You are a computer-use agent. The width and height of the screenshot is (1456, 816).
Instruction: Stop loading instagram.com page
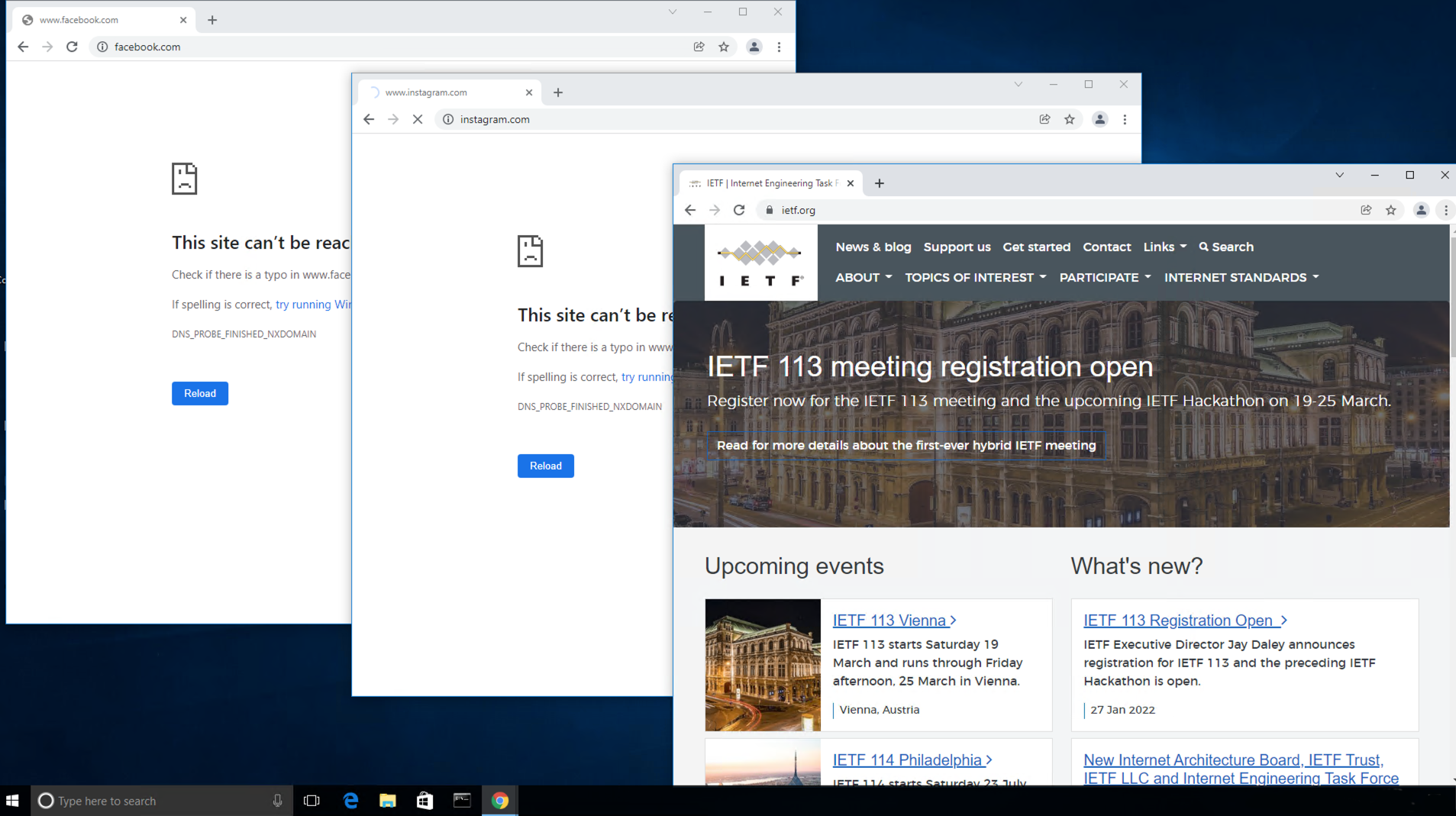(418, 119)
